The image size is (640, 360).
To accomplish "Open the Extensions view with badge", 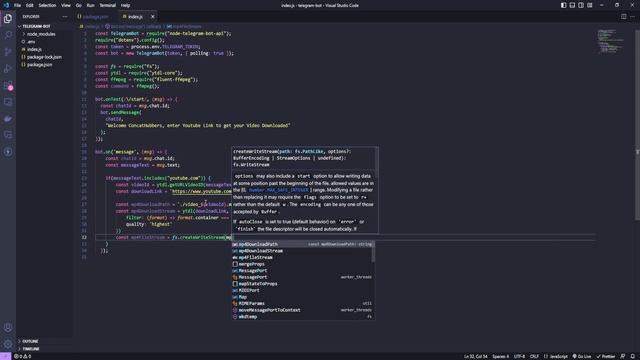I will [8, 85].
